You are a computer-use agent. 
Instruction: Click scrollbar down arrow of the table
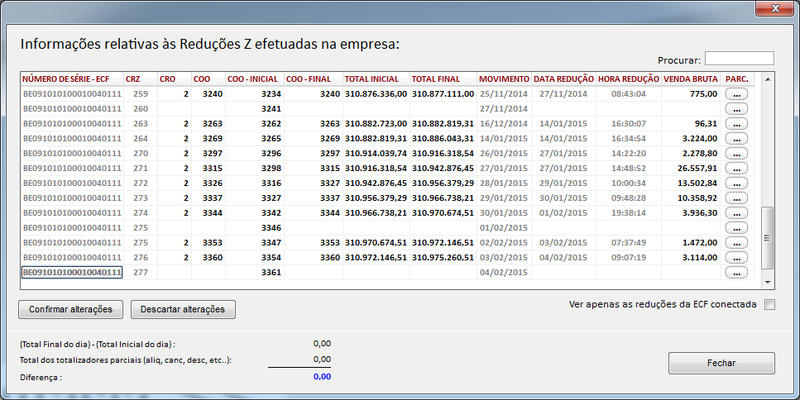coord(768,283)
